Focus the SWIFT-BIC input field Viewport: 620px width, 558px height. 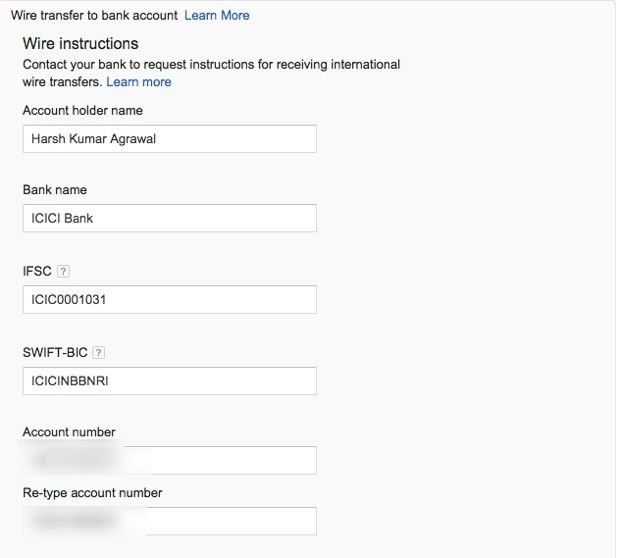(169, 380)
